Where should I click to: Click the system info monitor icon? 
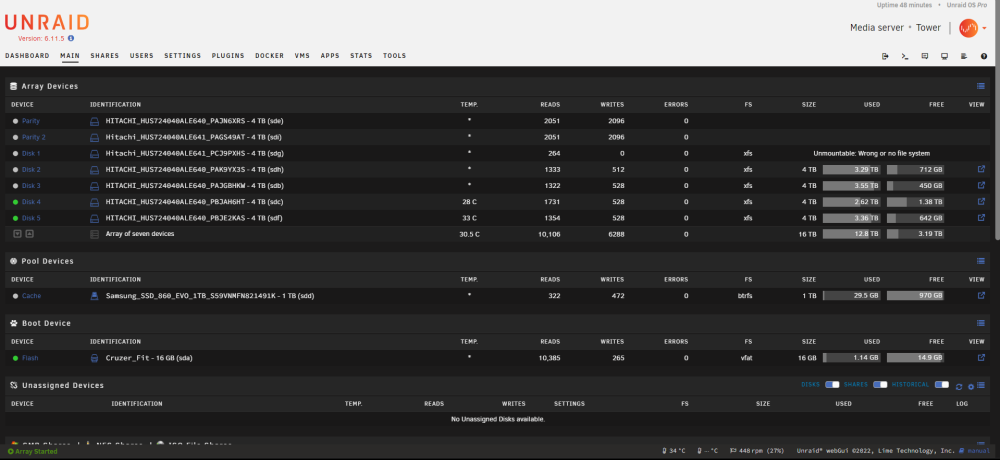tap(945, 56)
